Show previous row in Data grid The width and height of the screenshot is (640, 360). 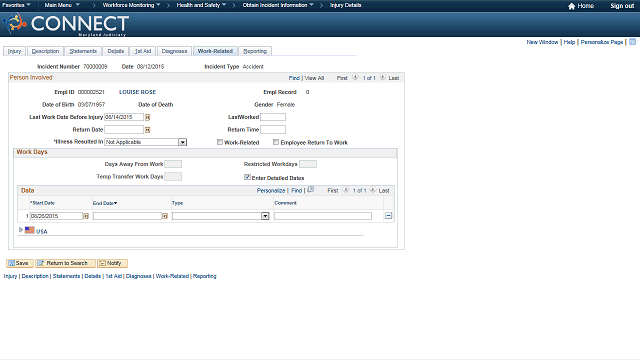pyautogui.click(x=345, y=190)
